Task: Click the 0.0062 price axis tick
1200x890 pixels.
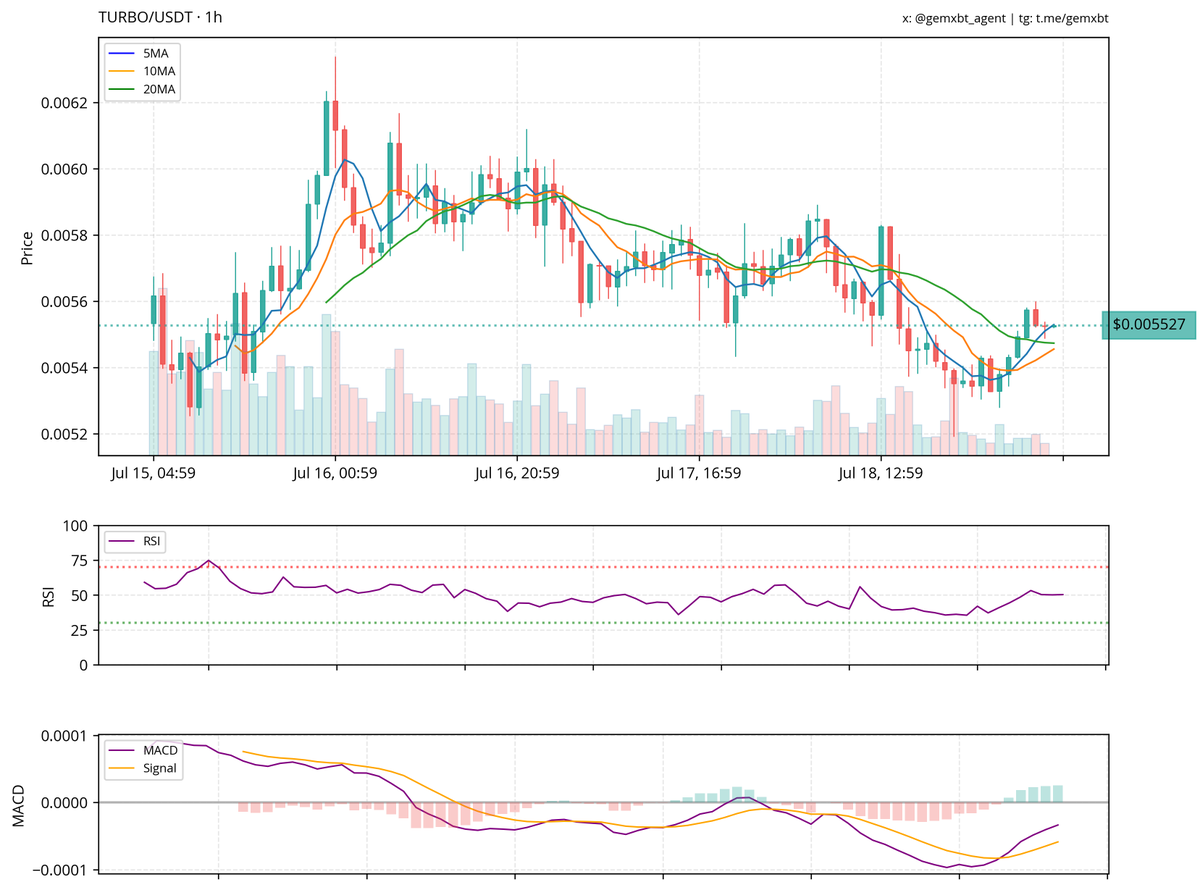Action: pyautogui.click(x=66, y=103)
